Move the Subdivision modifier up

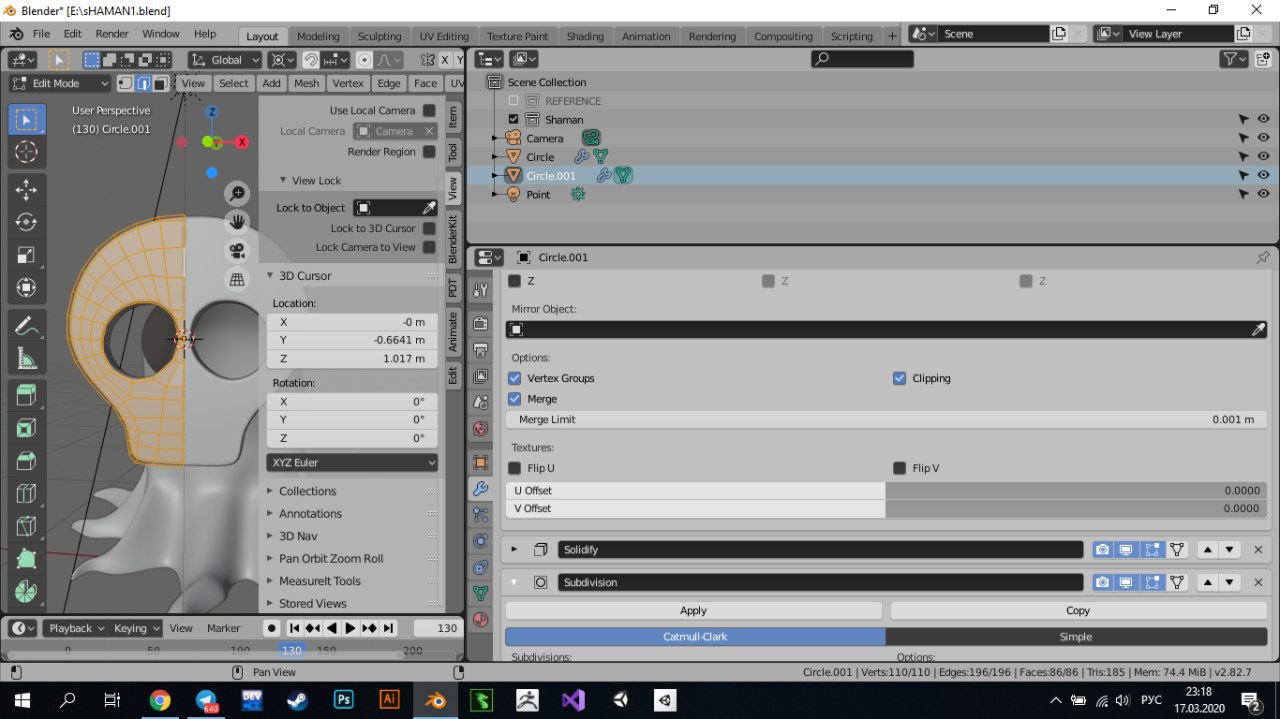click(1208, 582)
